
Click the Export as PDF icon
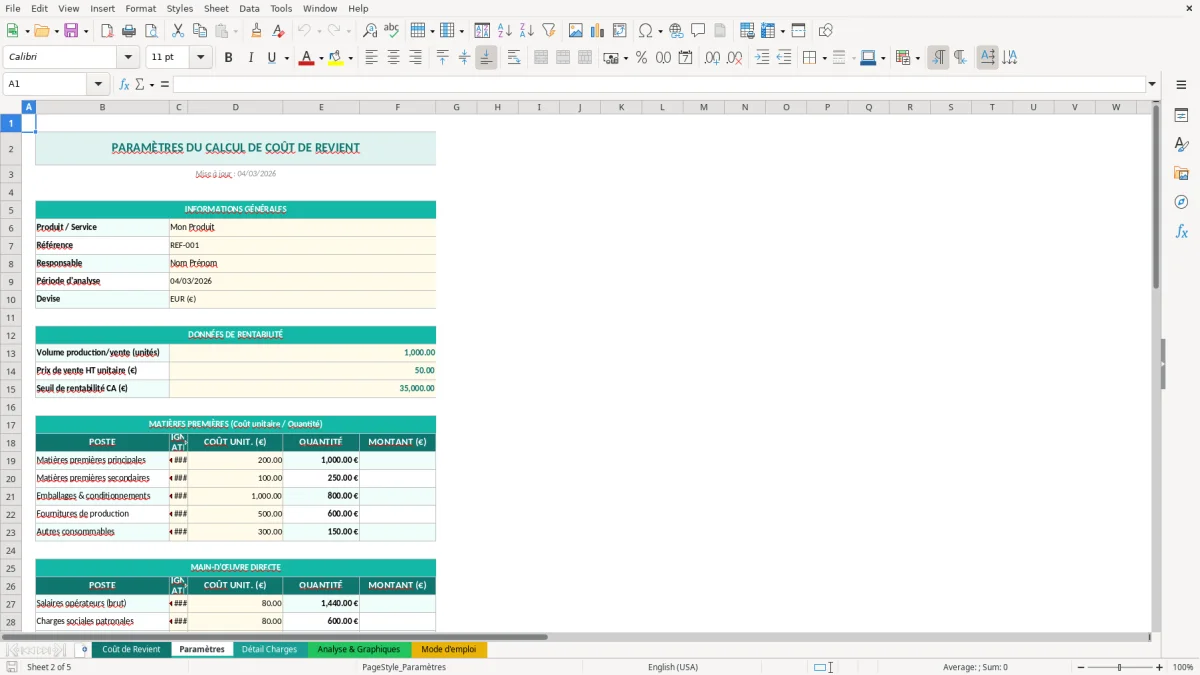click(x=107, y=31)
